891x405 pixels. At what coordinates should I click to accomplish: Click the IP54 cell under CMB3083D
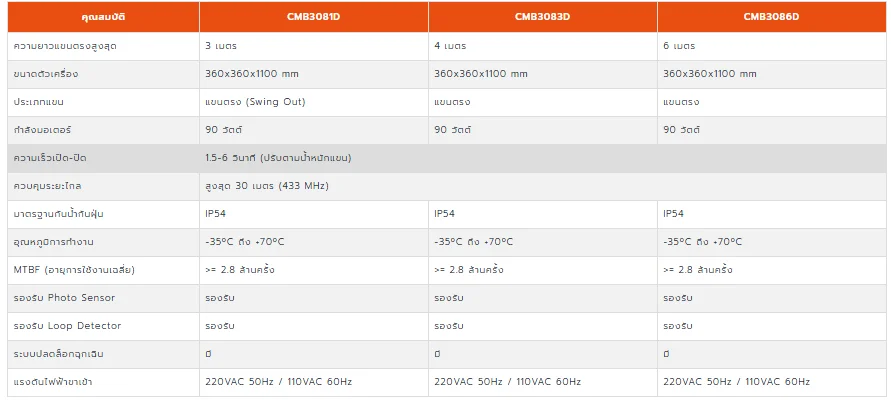(543, 214)
